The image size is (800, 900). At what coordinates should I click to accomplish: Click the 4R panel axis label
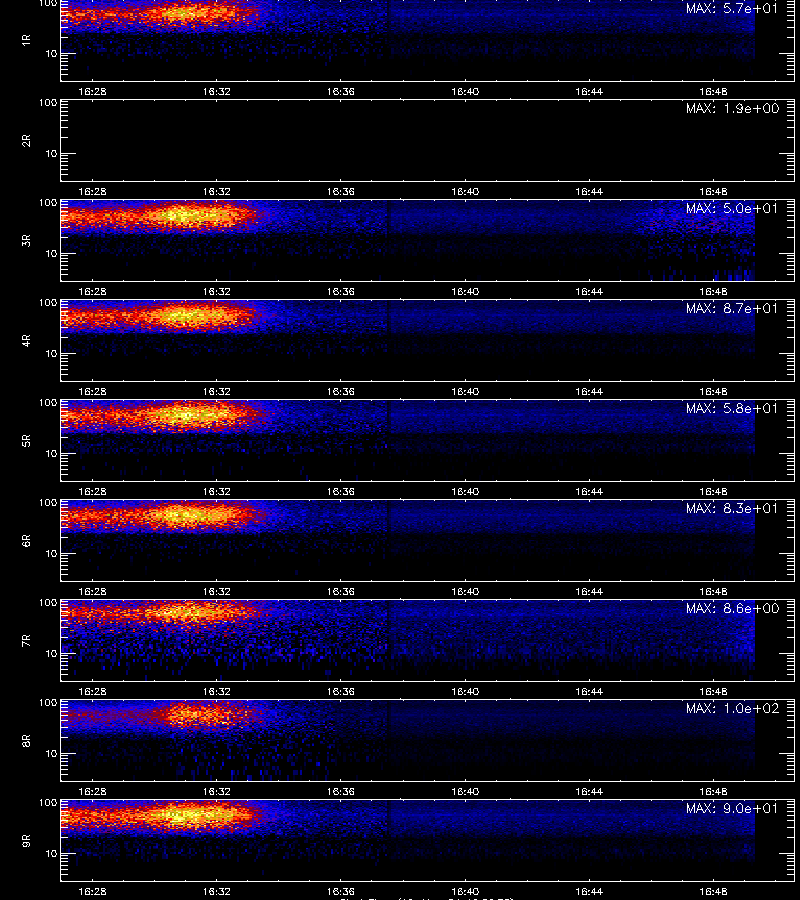pos(26,340)
